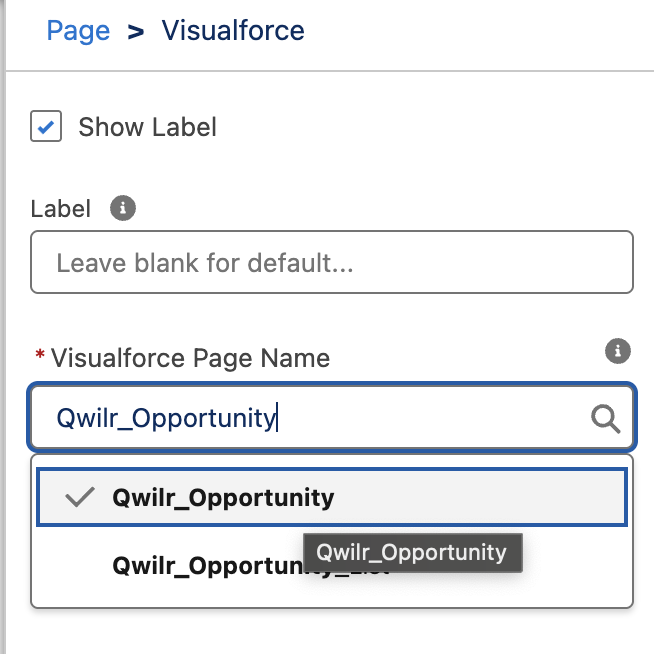This screenshot has height=654, width=654.
Task: Choose the Qwilr_Opportunity_List option
Action: 332,566
